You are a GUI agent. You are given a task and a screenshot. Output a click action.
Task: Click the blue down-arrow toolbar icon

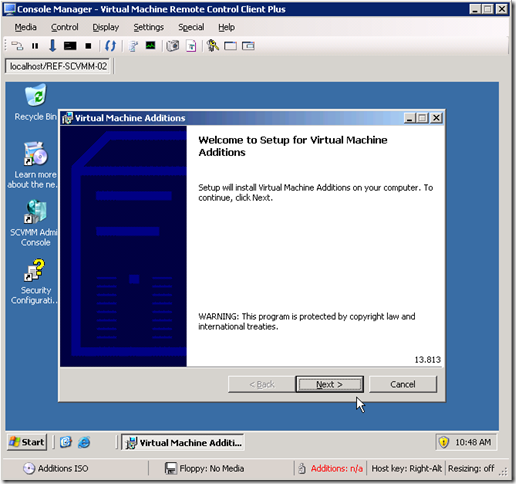52,45
